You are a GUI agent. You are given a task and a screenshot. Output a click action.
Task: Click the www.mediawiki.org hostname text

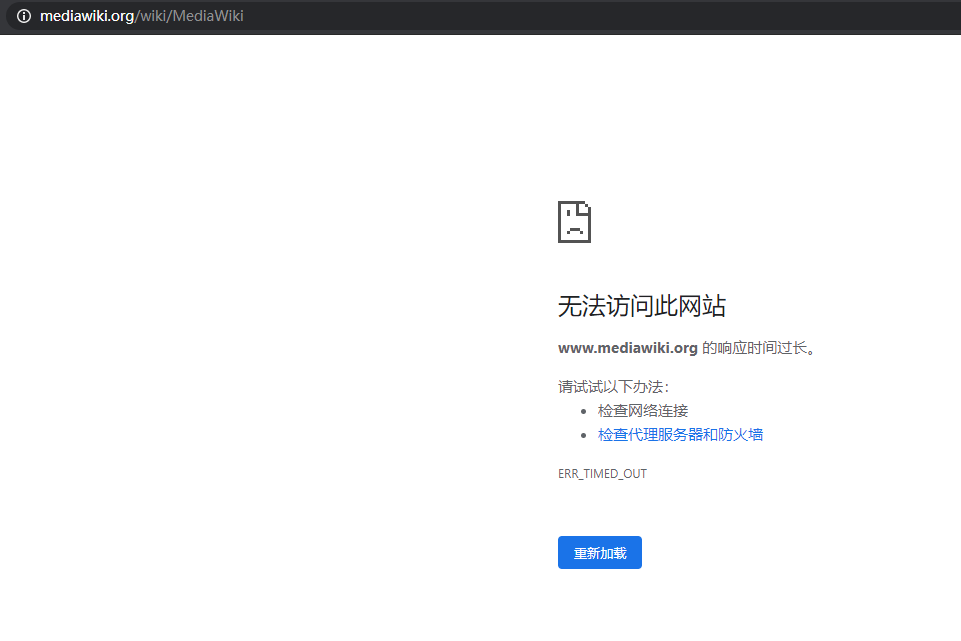tap(628, 348)
